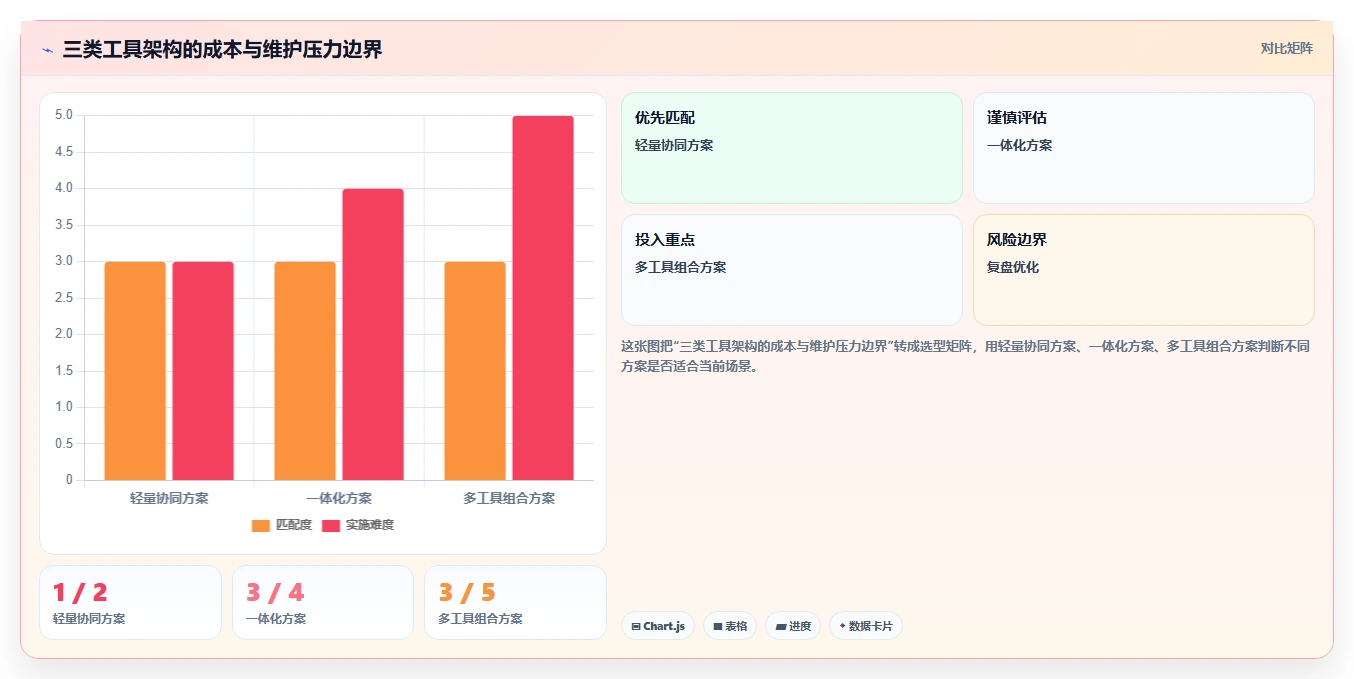This screenshot has height=679, width=1354.
Task: Click the 5.0 y-axis tick label
Action: (x=63, y=115)
